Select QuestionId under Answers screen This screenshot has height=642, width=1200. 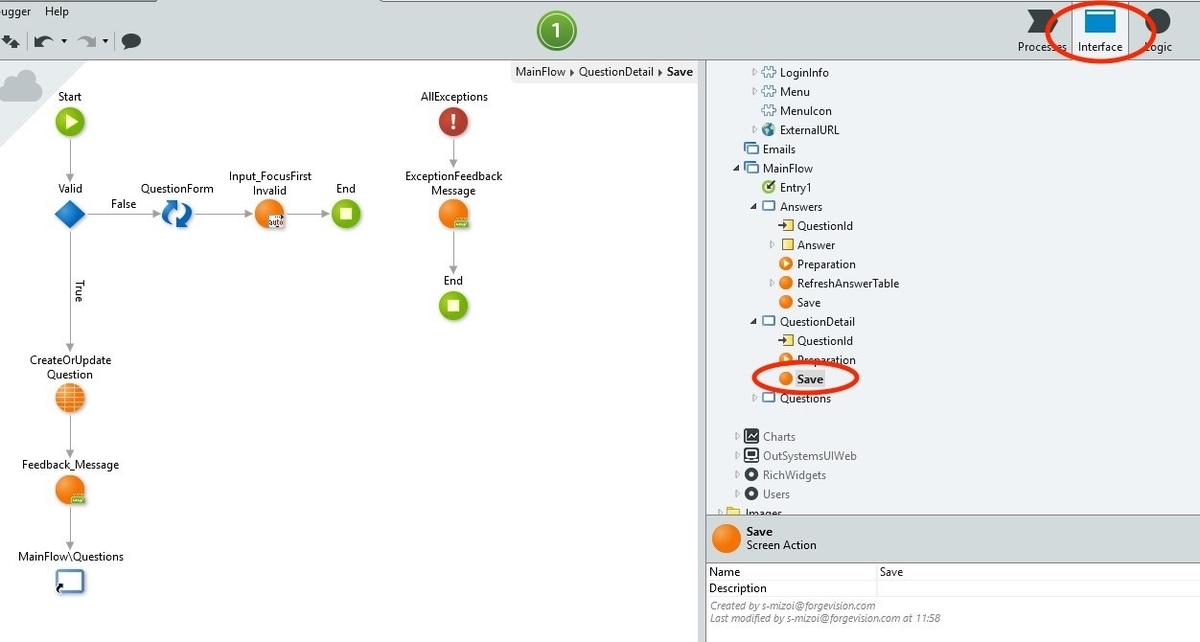pyautogui.click(x=825, y=226)
